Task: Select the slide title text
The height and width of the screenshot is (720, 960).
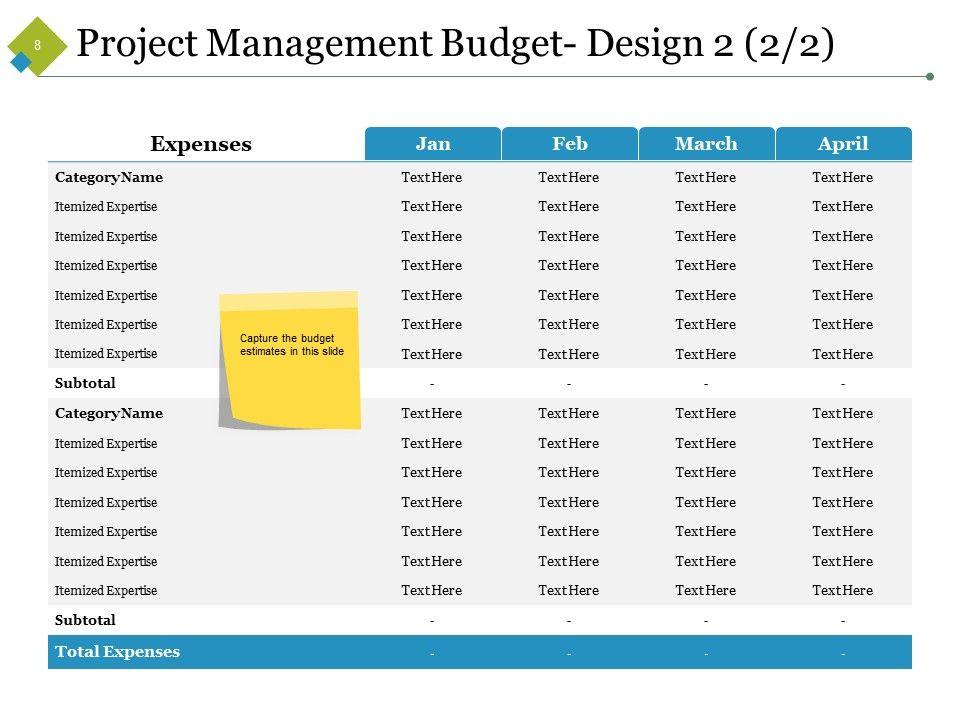Action: pos(455,44)
